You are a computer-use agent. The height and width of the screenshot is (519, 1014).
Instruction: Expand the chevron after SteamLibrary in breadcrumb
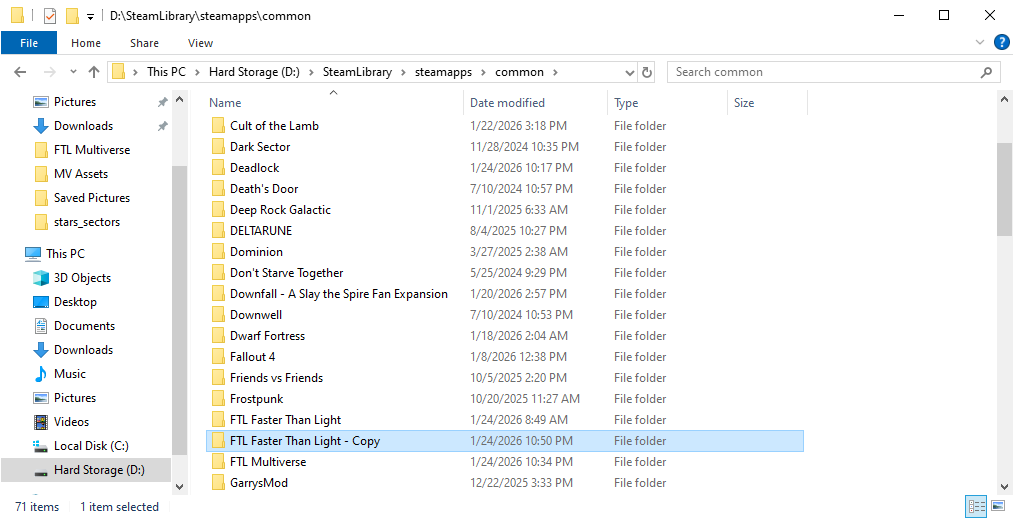[x=404, y=72]
